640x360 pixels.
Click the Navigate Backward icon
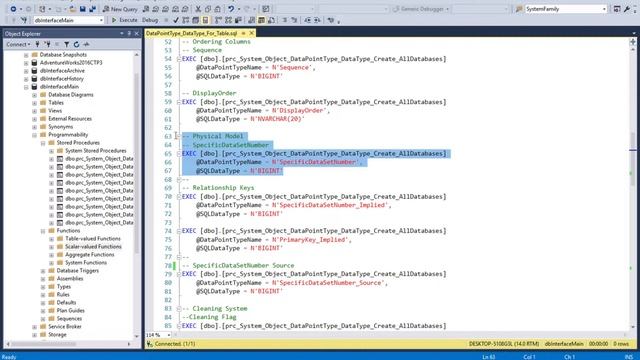[13, 9]
